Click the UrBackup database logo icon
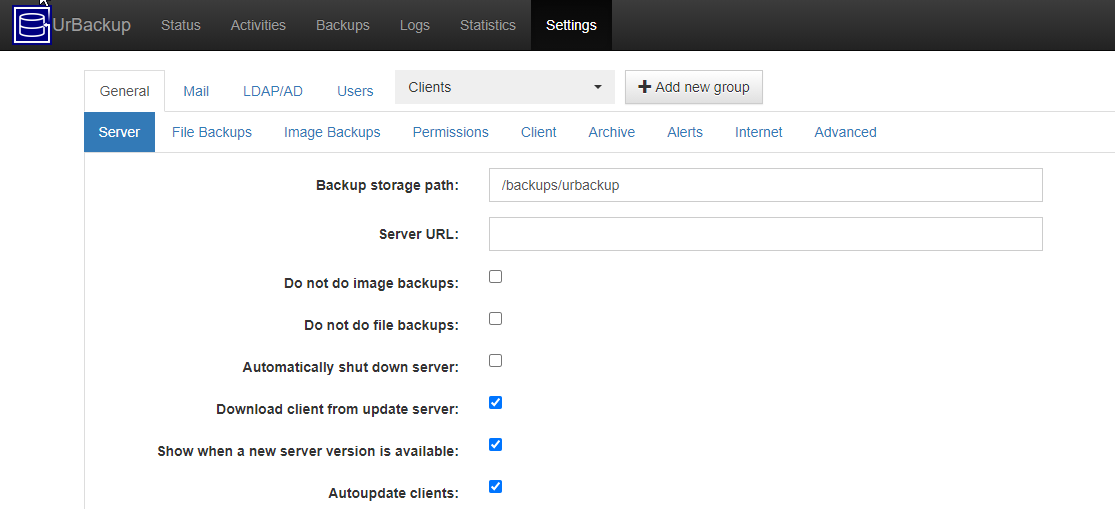The height and width of the screenshot is (509, 1115). (33, 26)
